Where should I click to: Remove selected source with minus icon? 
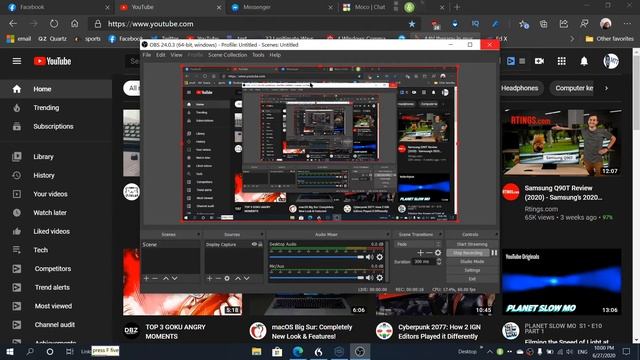tap(218, 278)
